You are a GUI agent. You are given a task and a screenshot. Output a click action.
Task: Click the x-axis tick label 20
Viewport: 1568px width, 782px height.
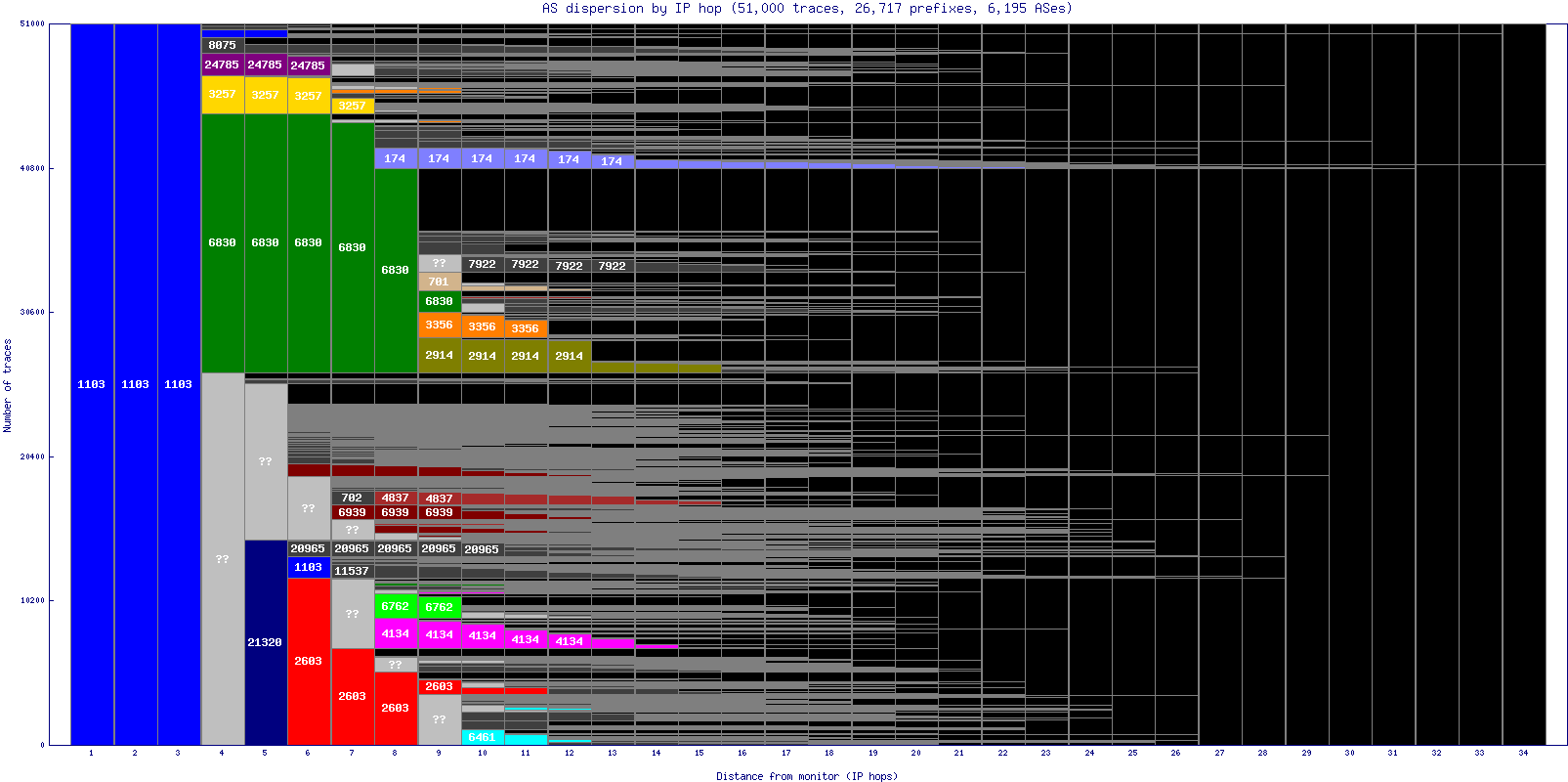point(915,753)
